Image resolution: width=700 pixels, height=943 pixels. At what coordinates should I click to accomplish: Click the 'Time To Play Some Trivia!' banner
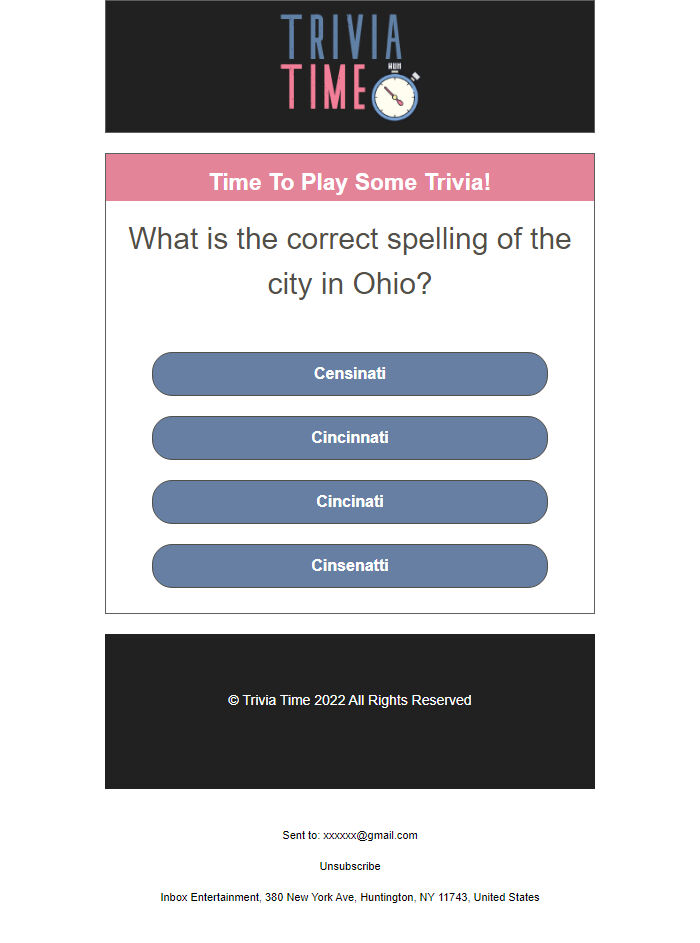pyautogui.click(x=349, y=182)
